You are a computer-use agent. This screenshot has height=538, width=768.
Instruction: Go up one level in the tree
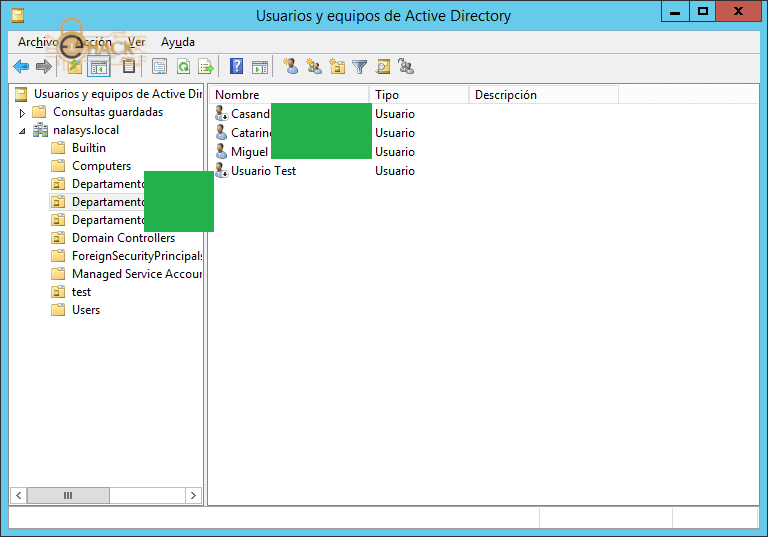click(x=74, y=66)
